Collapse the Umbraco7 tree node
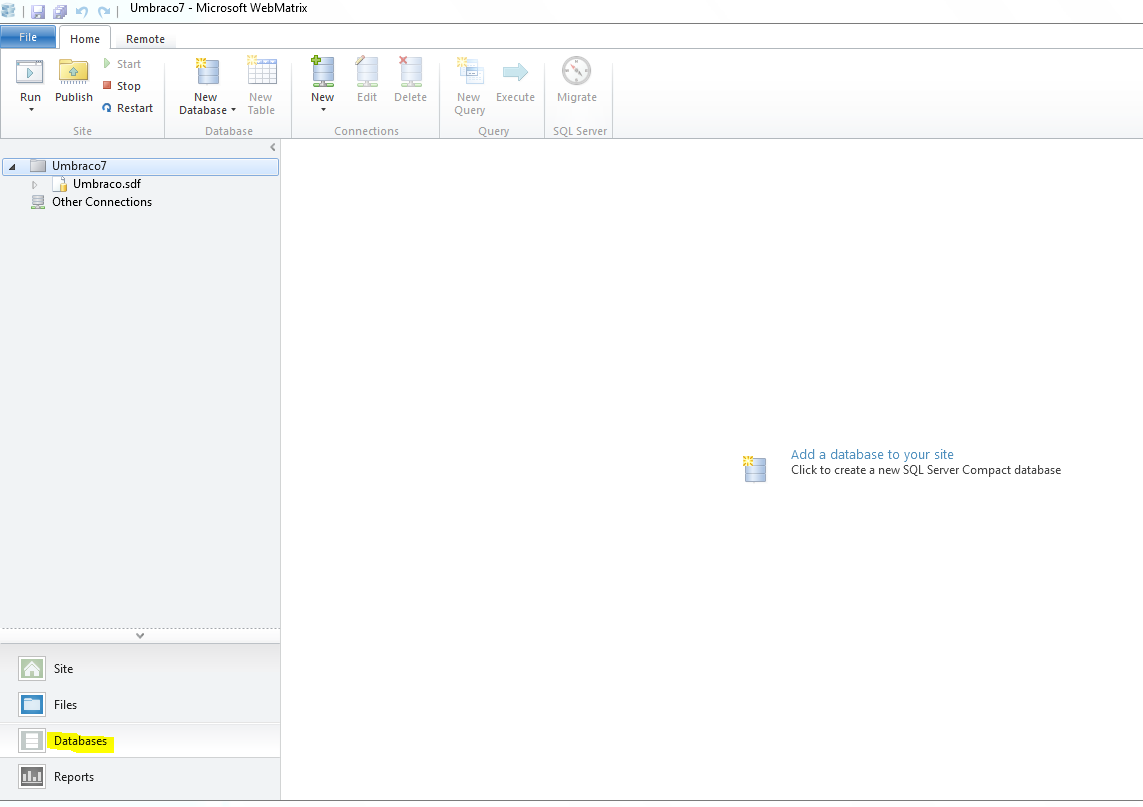Screen dimensions: 1143x807 click(x=12, y=167)
